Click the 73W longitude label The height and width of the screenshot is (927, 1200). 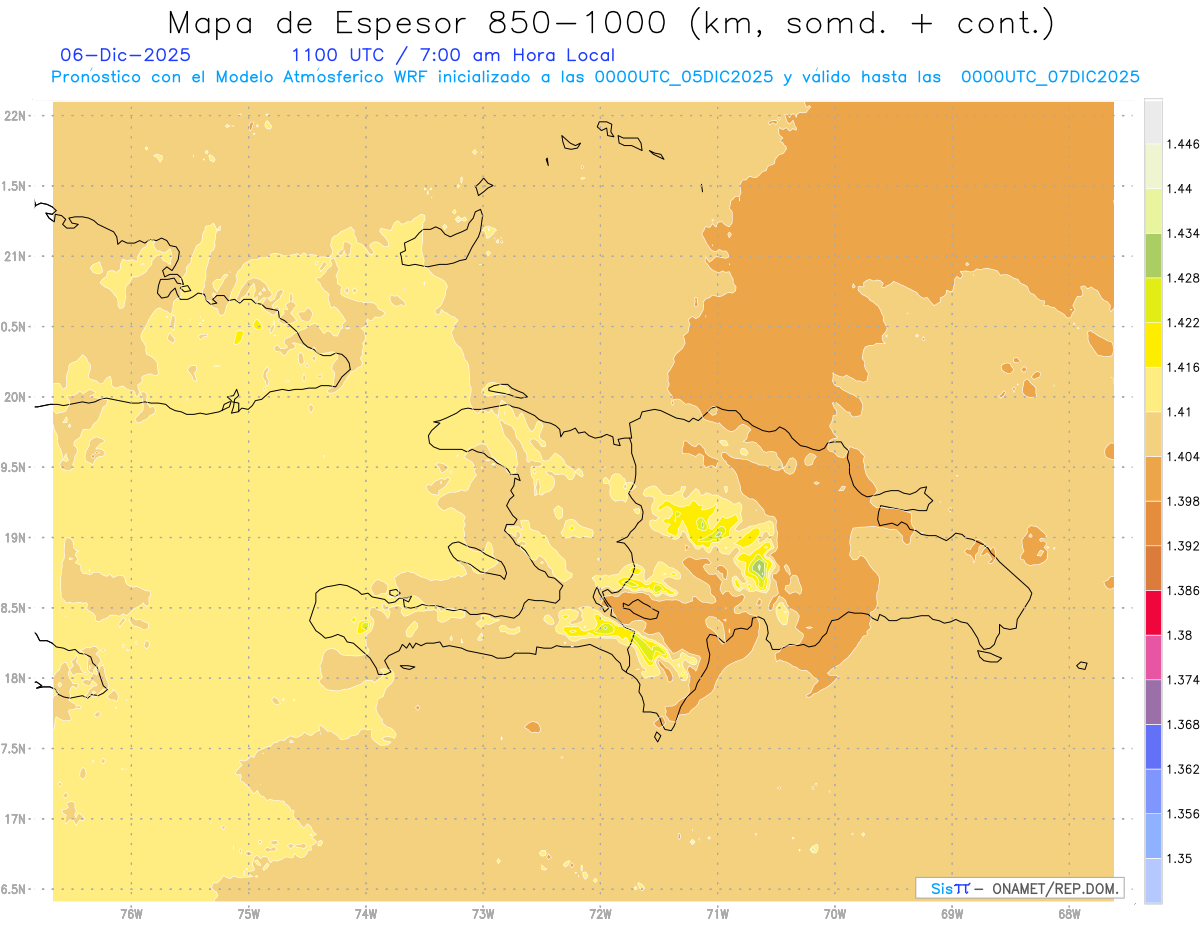(x=483, y=913)
